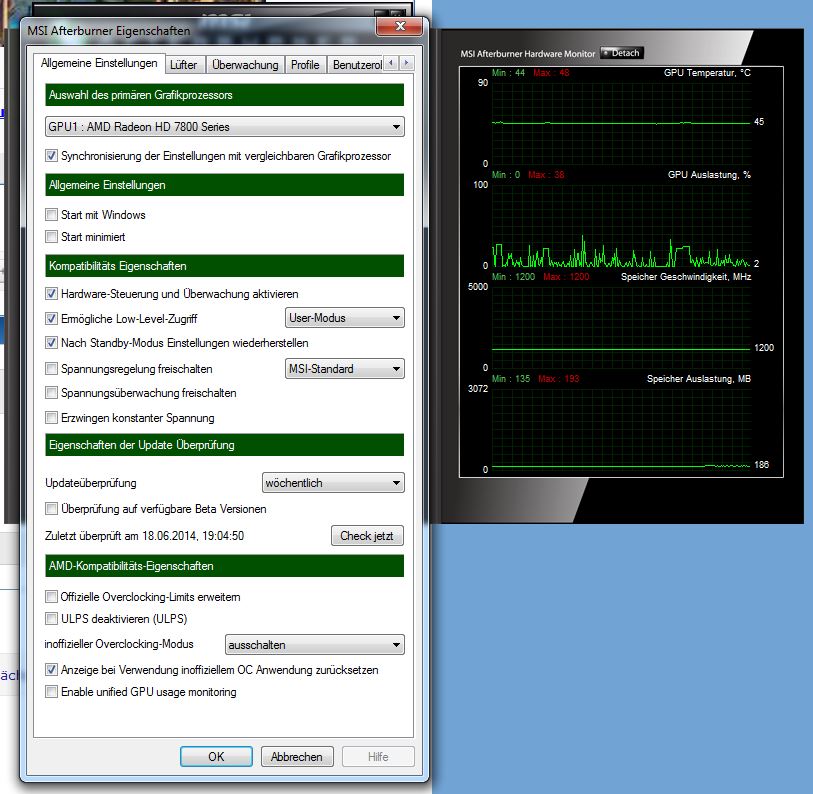The width and height of the screenshot is (813, 794).
Task: Toggle Nach Standby-Modus Einstellungen wiederherstellen
Action: pyautogui.click(x=51, y=343)
